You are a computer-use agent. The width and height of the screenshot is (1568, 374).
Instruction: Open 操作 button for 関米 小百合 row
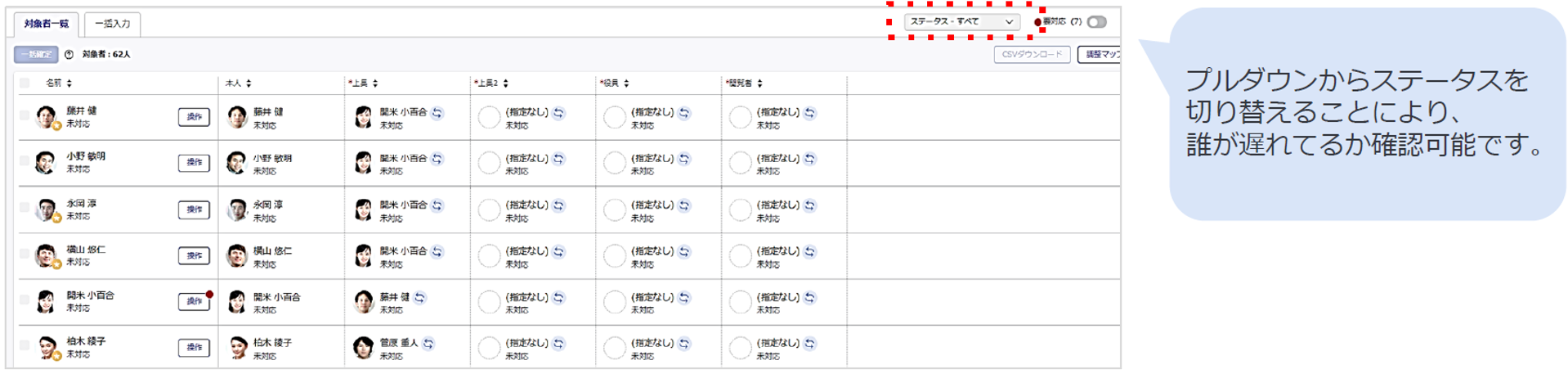(x=194, y=301)
